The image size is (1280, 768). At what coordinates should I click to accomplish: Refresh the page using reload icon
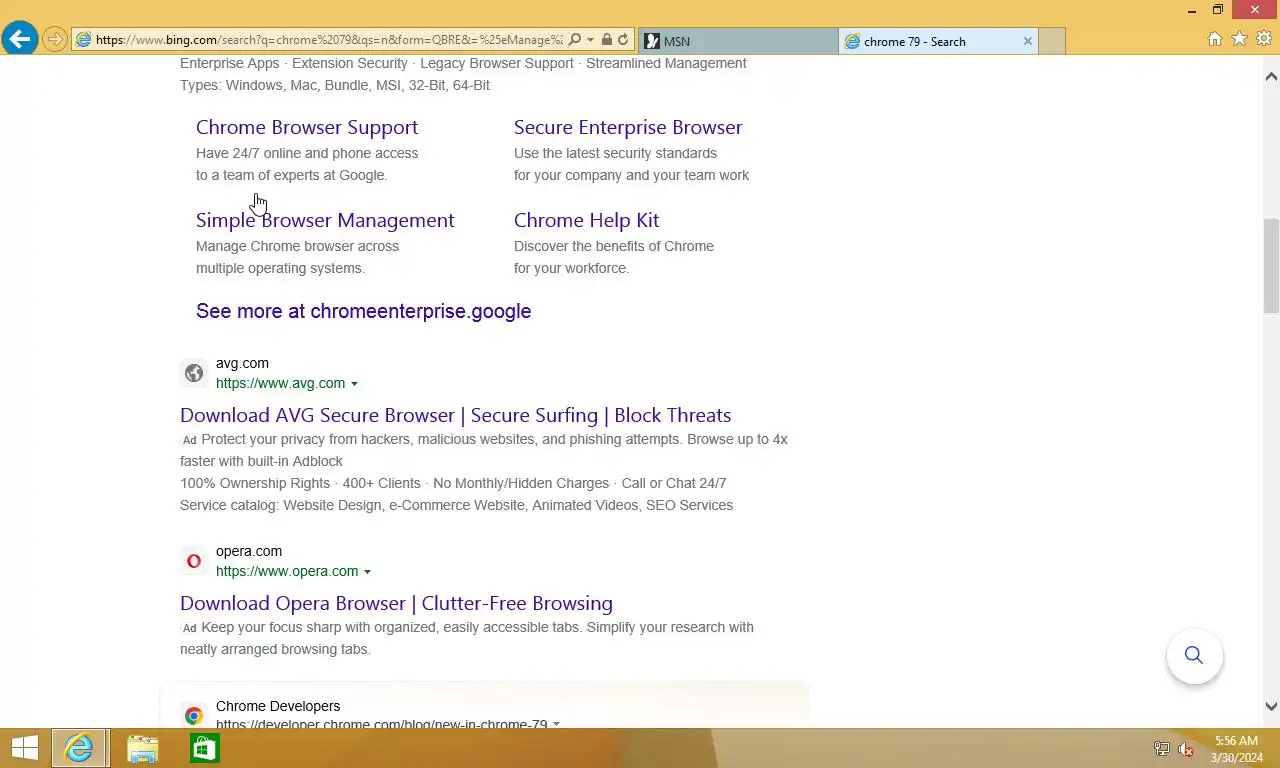[623, 40]
